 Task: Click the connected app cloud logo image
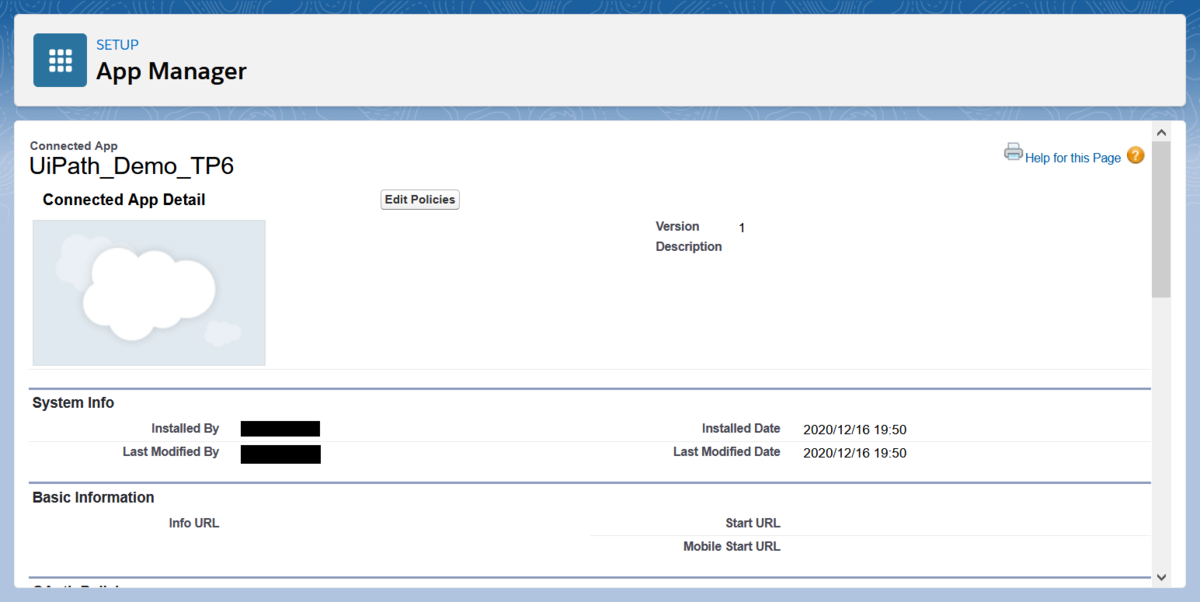(x=149, y=293)
